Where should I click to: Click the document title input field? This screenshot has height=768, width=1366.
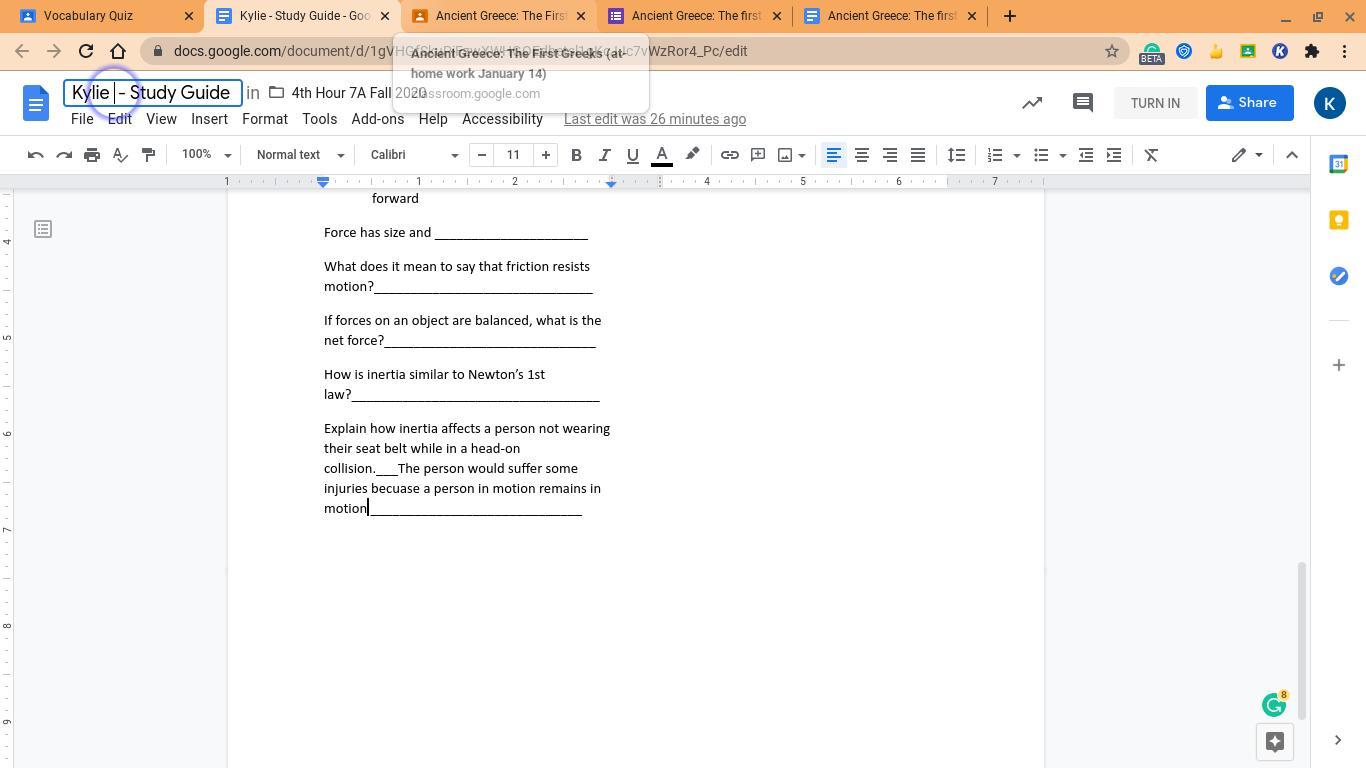152,93
